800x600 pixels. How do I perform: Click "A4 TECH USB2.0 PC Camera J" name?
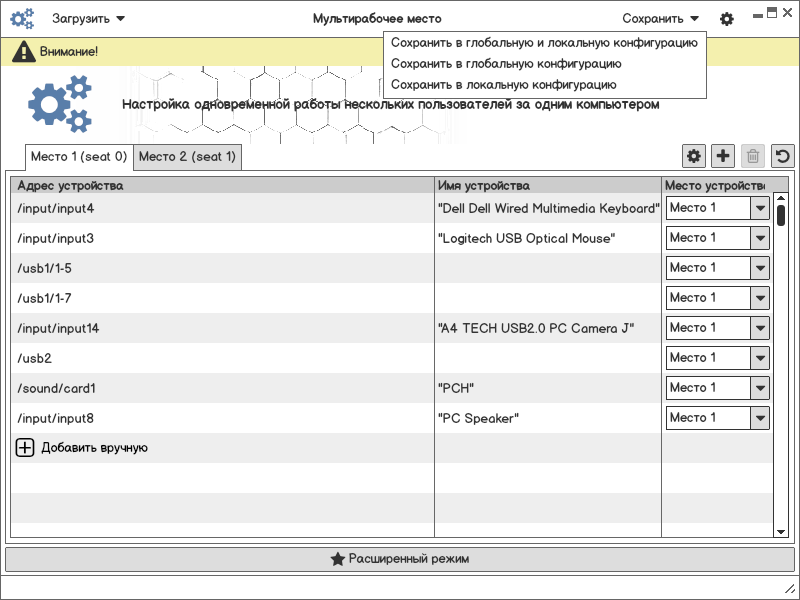536,328
